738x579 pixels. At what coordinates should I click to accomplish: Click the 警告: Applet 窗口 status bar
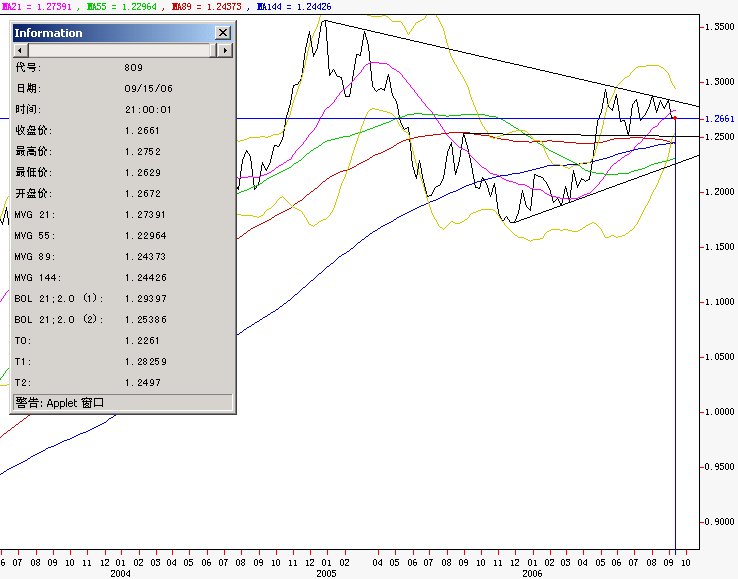pyautogui.click(x=122, y=402)
